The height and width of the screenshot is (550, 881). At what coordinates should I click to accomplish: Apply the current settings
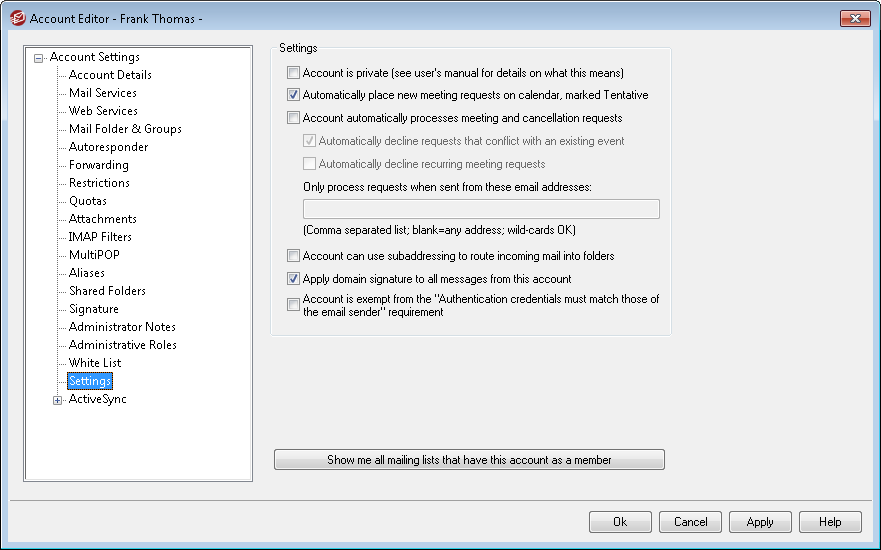tap(760, 522)
